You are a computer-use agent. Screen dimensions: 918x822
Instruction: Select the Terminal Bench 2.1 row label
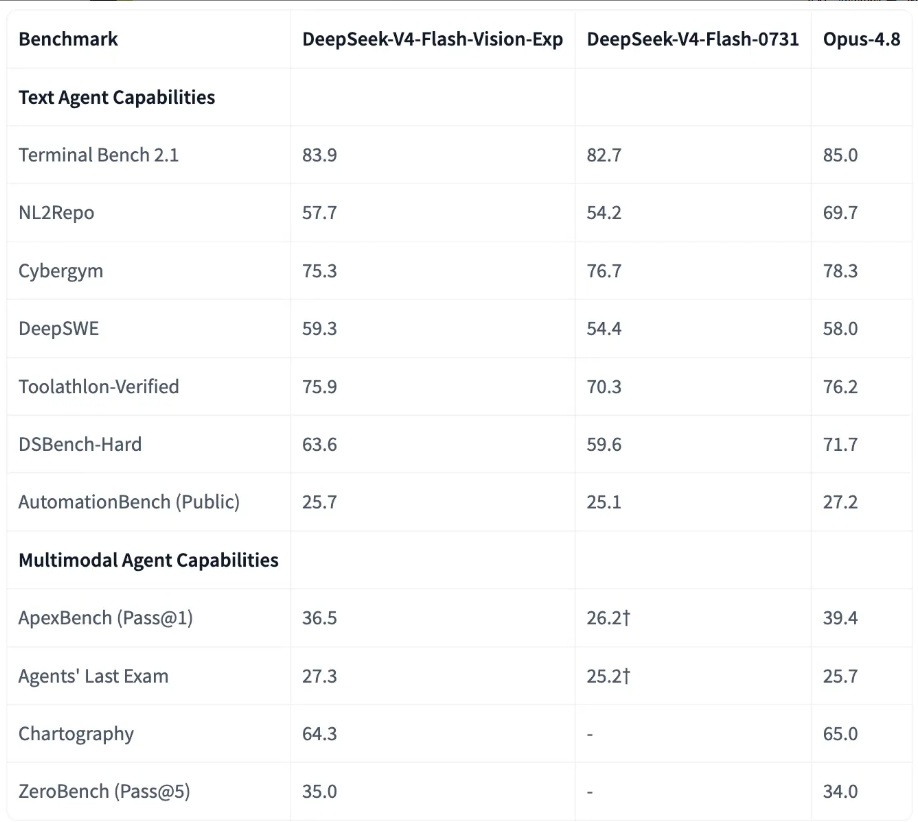[98, 155]
